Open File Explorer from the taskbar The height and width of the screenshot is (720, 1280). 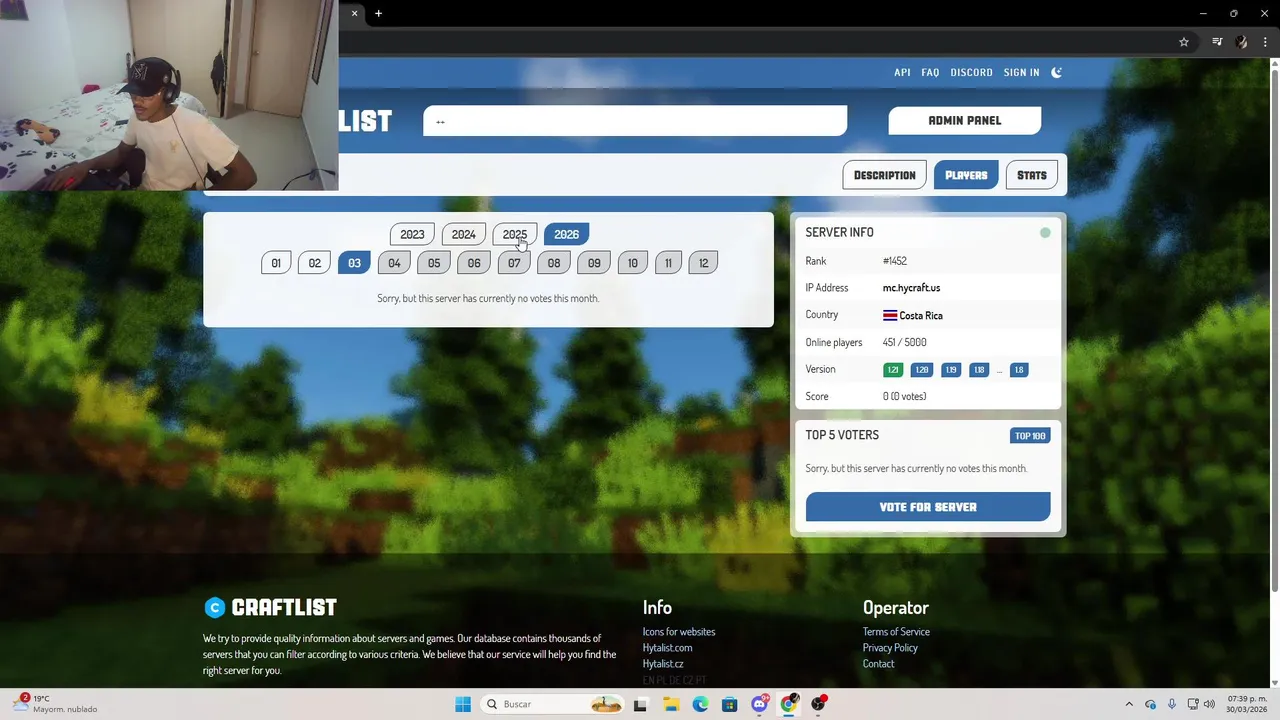(670, 704)
